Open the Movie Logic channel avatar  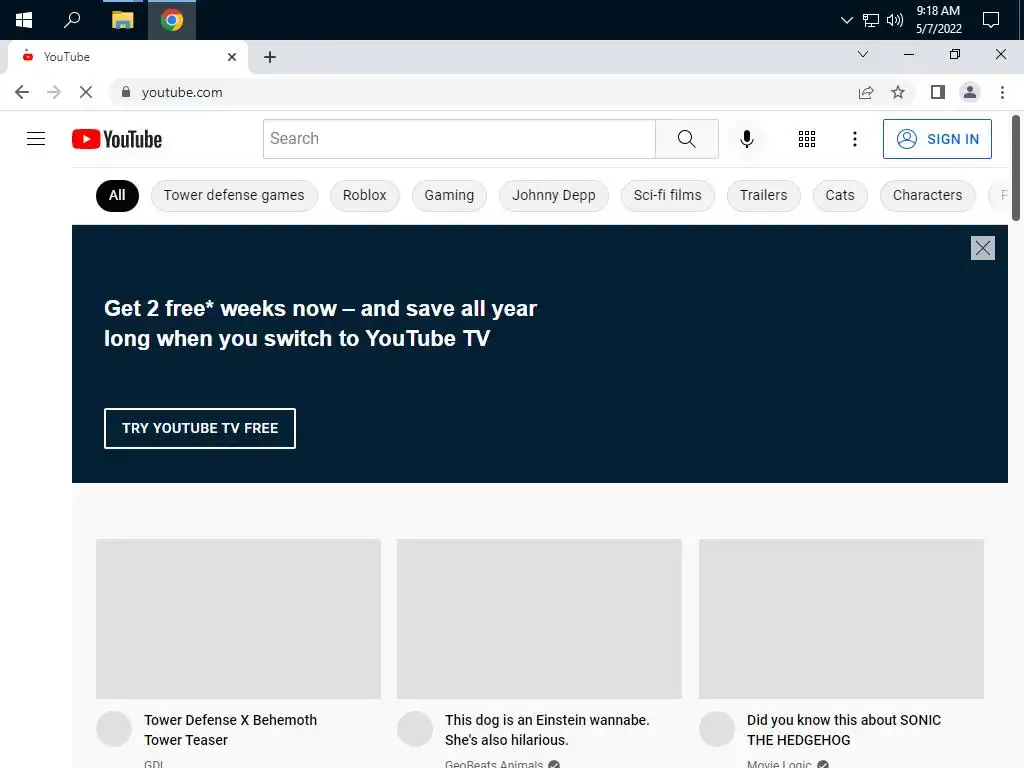click(x=717, y=729)
